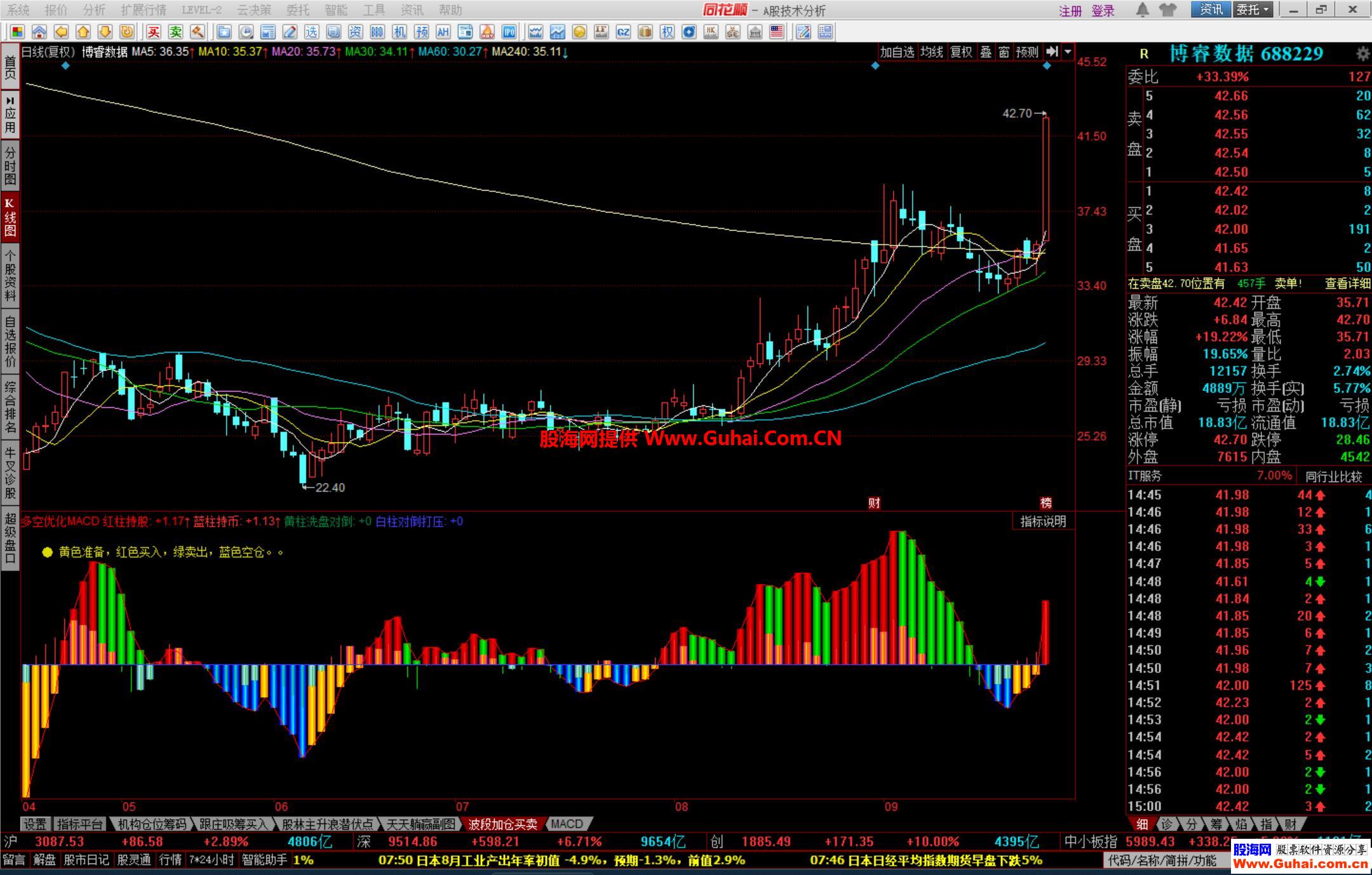1372x875 pixels.
Task: Click the 代码/名称/简拼/功能 search field
Action: [1166, 861]
